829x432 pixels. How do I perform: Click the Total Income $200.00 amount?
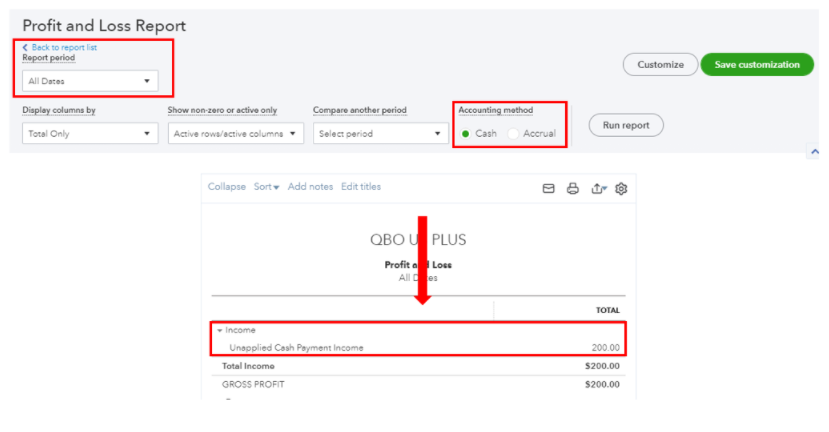click(602, 366)
